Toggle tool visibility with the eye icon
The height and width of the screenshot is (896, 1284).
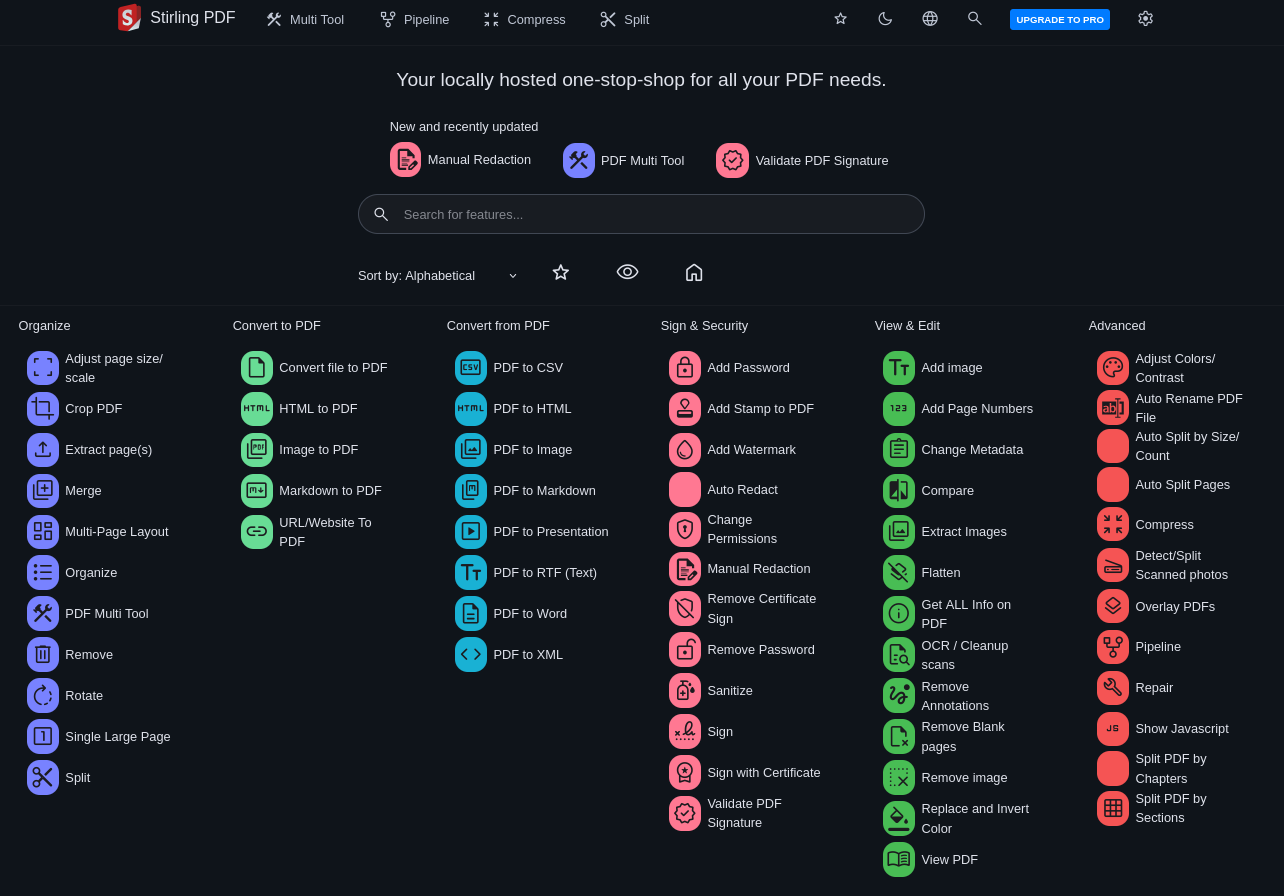point(627,272)
